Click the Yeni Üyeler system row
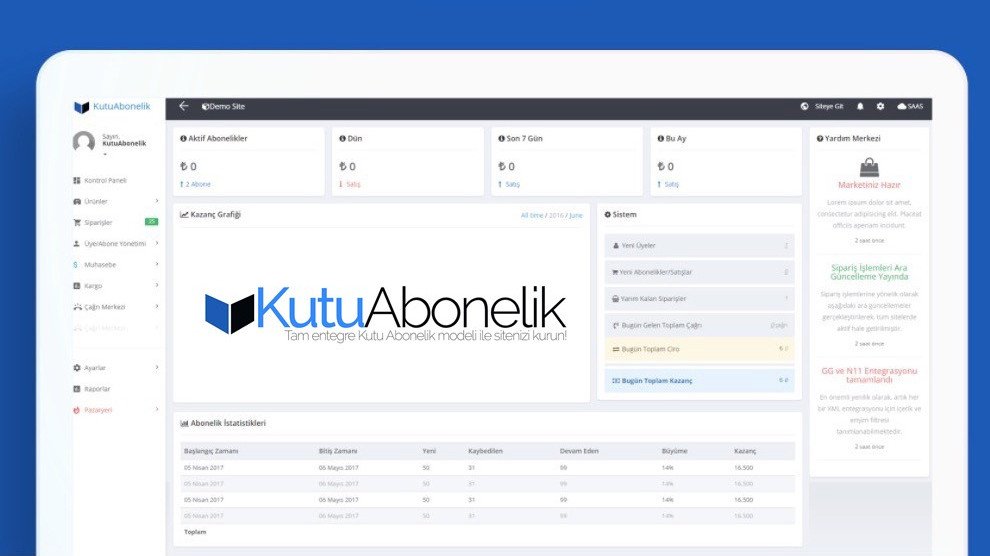 [x=699, y=245]
